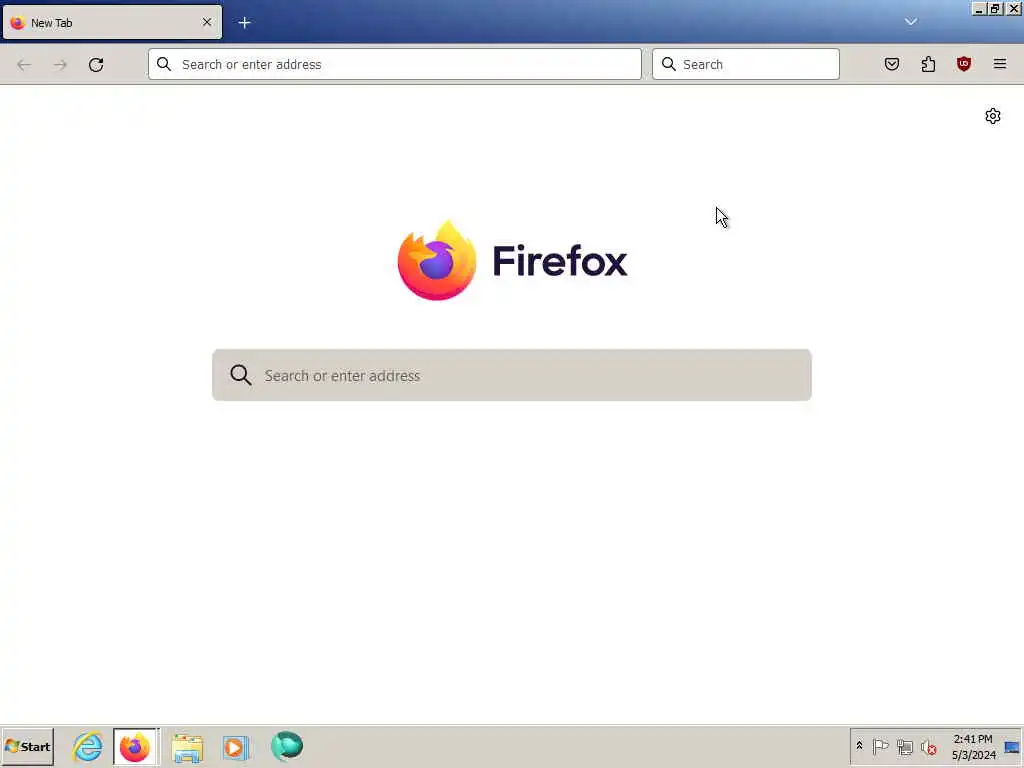
Task: Open a new tab with plus button
Action: click(244, 23)
